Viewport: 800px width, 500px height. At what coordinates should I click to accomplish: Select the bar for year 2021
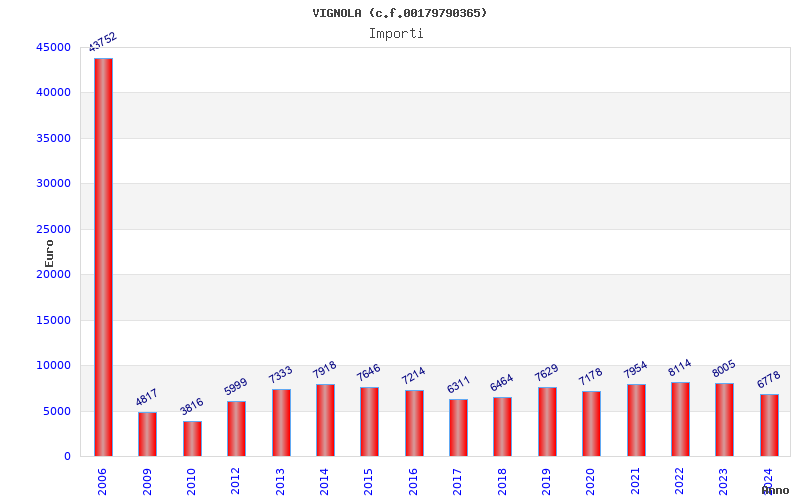[636, 420]
